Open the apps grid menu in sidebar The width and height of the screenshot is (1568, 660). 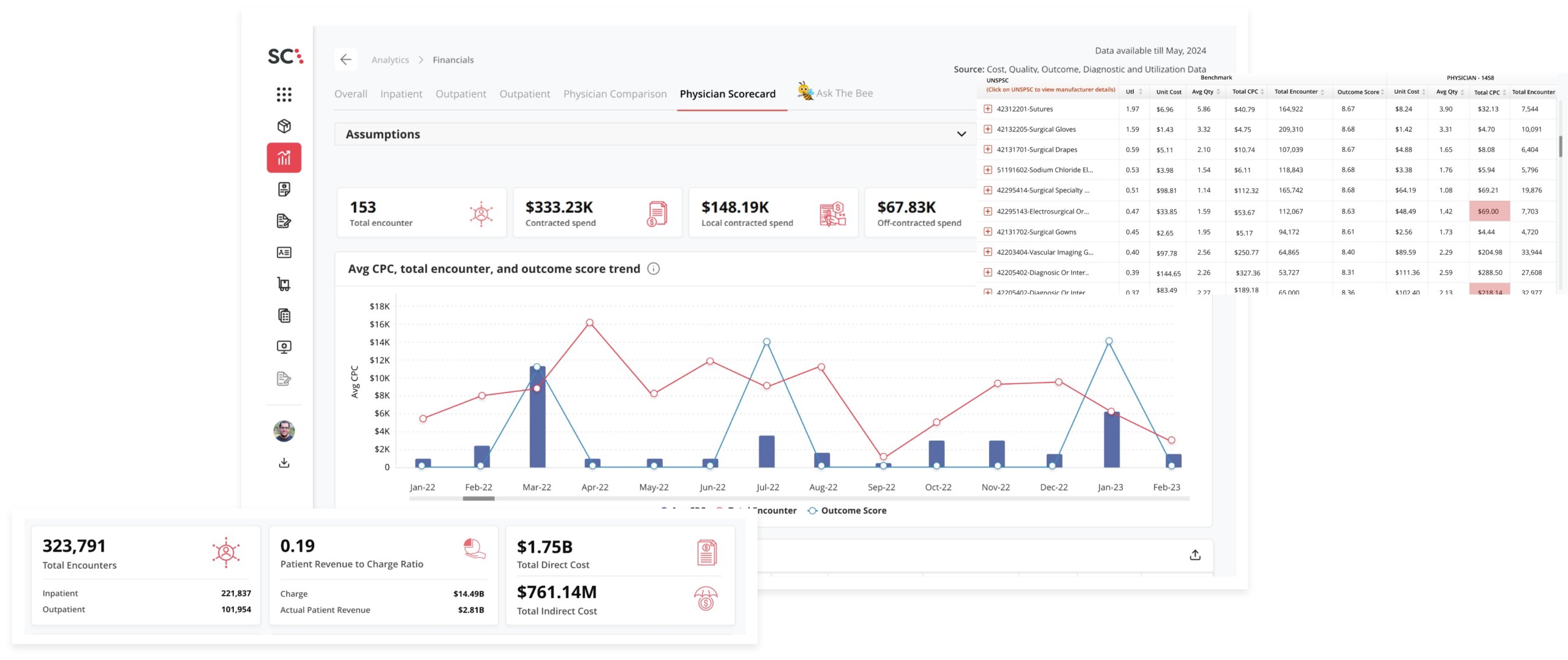284,94
